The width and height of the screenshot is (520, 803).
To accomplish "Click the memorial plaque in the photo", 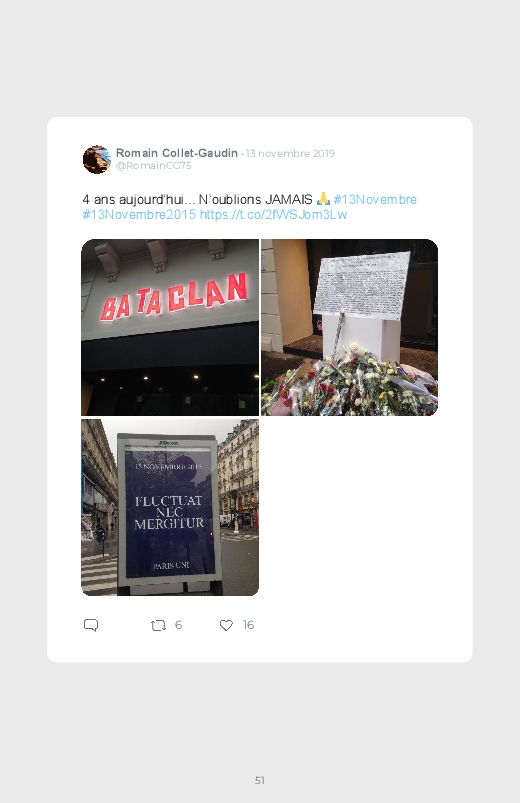I will 362,285.
